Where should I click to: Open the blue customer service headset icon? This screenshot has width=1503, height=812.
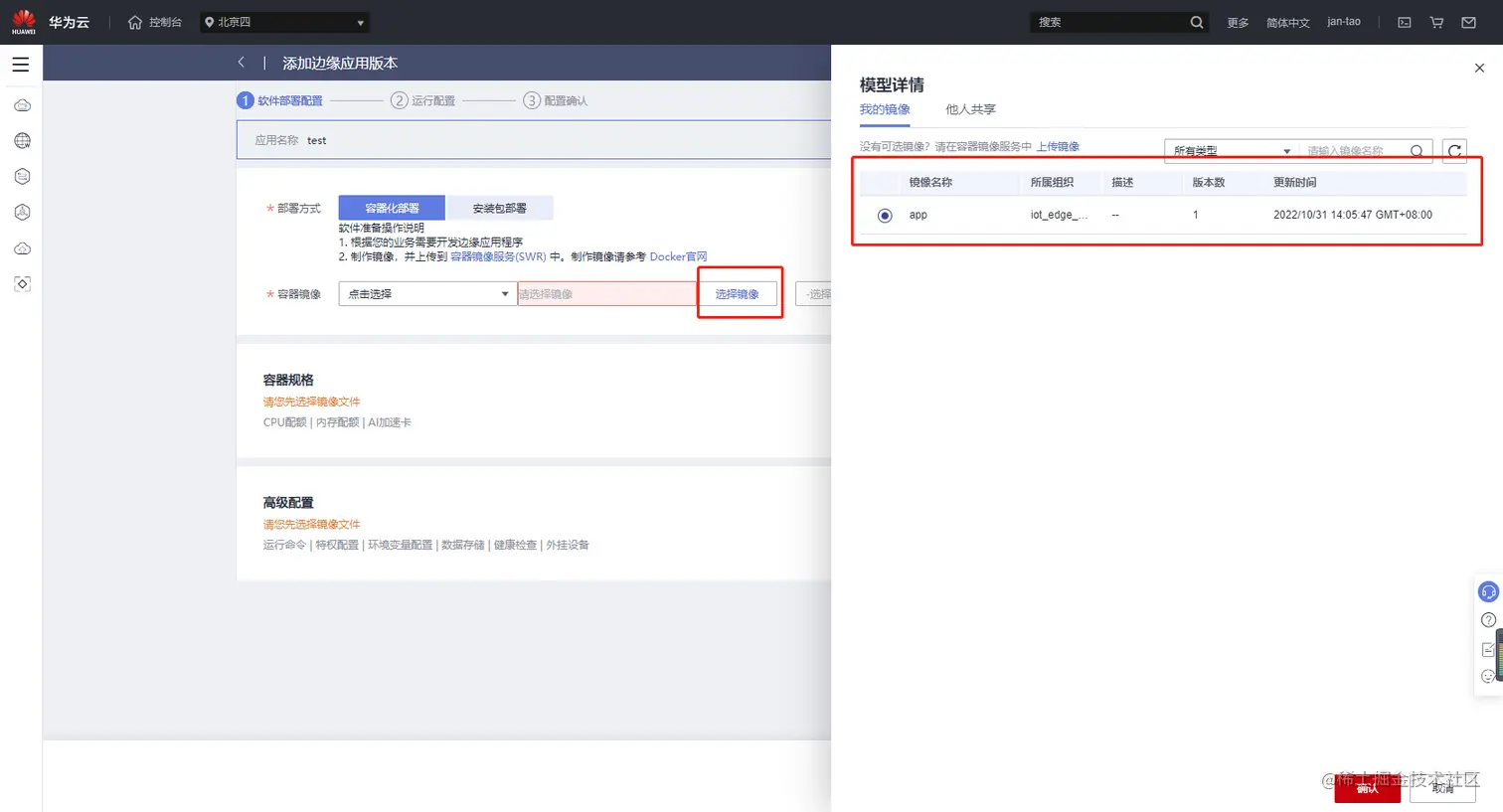pyautogui.click(x=1488, y=592)
